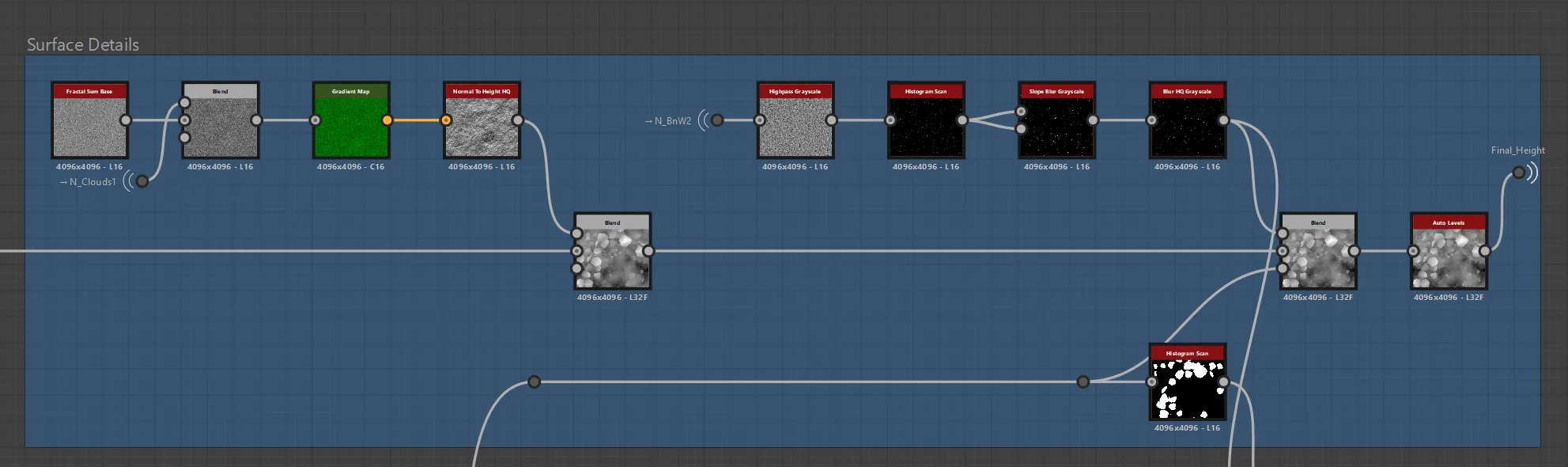Select the Highpass Grayscale node

[795, 120]
